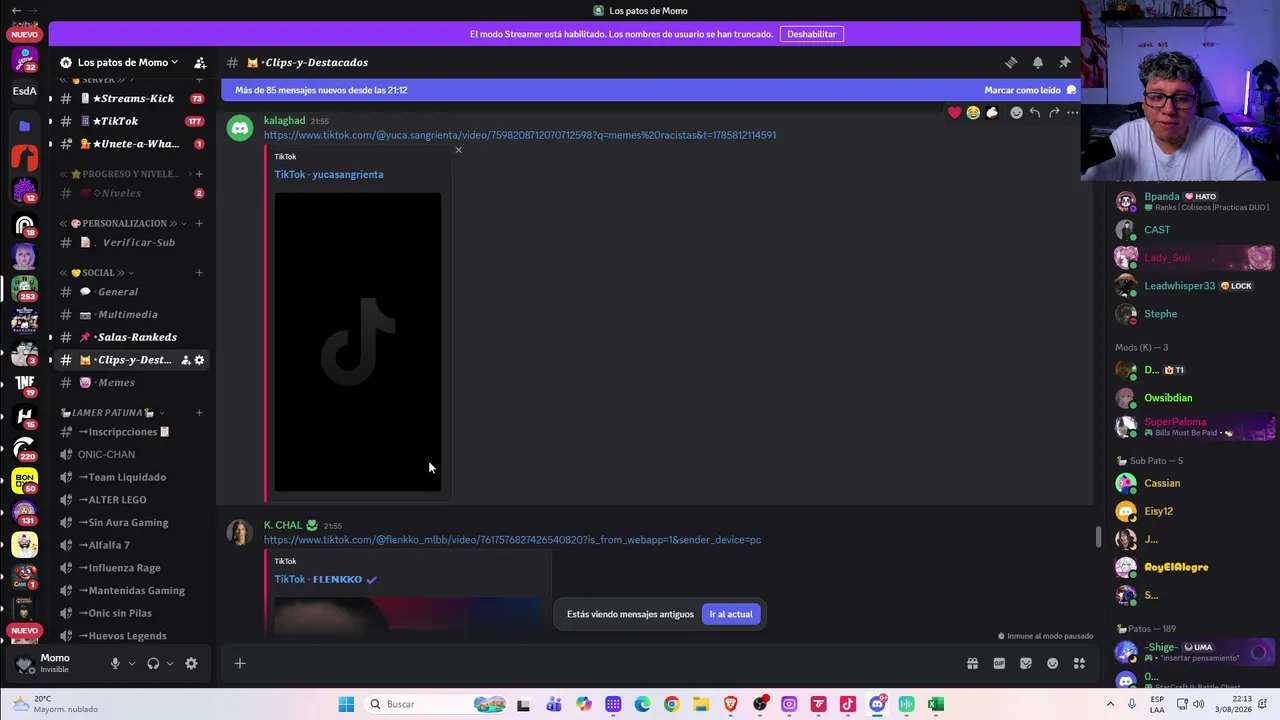Open the Multimedia channel

click(x=132, y=315)
